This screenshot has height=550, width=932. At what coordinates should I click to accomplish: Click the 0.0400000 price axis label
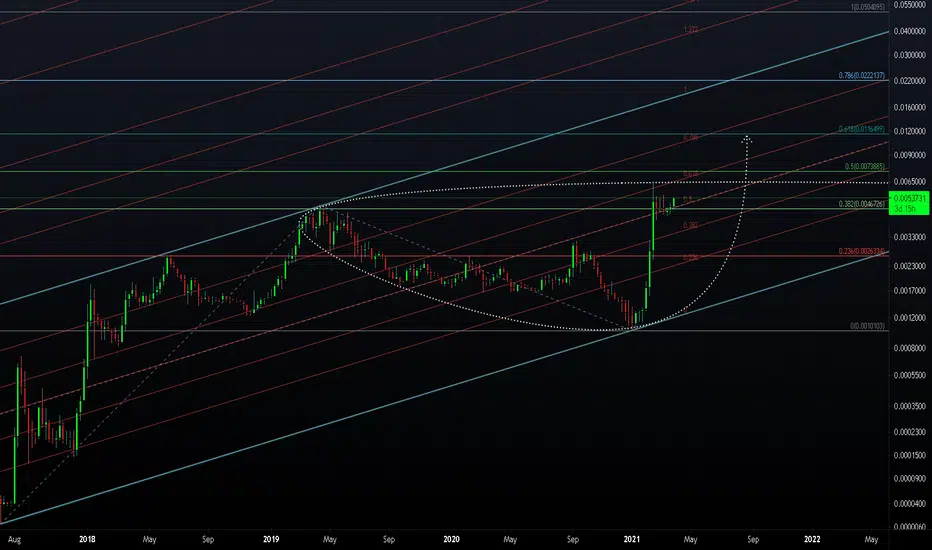[910, 31]
